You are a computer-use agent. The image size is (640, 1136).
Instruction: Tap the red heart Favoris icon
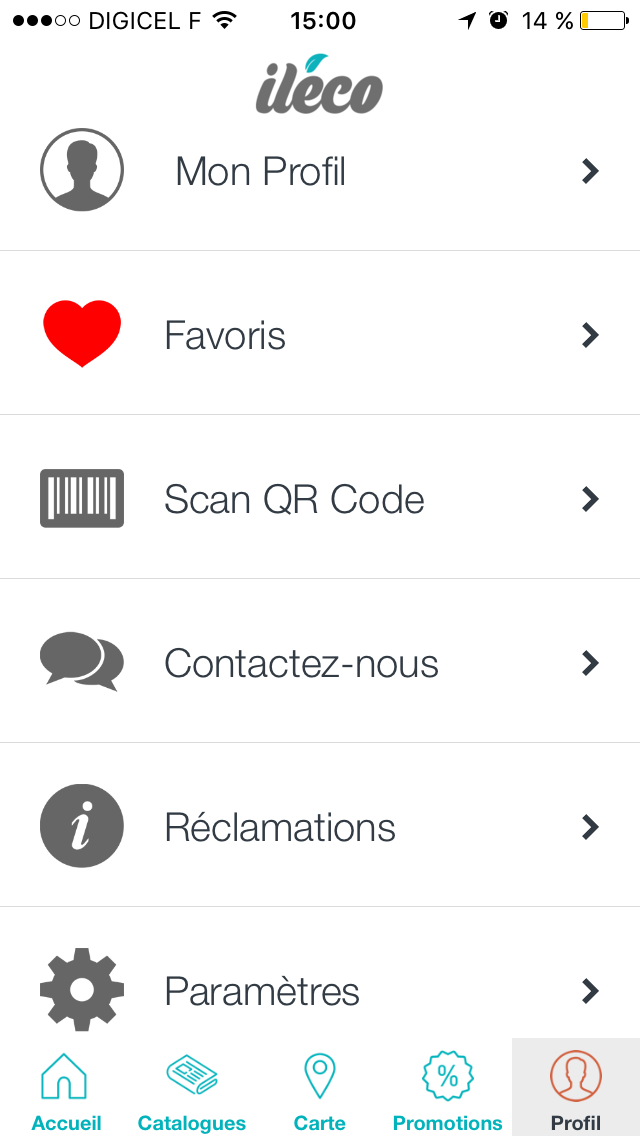pos(82,333)
